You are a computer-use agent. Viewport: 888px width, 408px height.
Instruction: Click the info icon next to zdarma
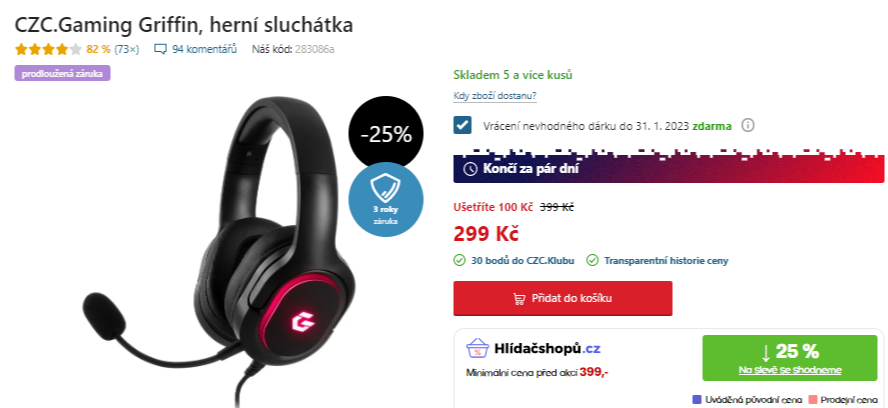pyautogui.click(x=748, y=125)
